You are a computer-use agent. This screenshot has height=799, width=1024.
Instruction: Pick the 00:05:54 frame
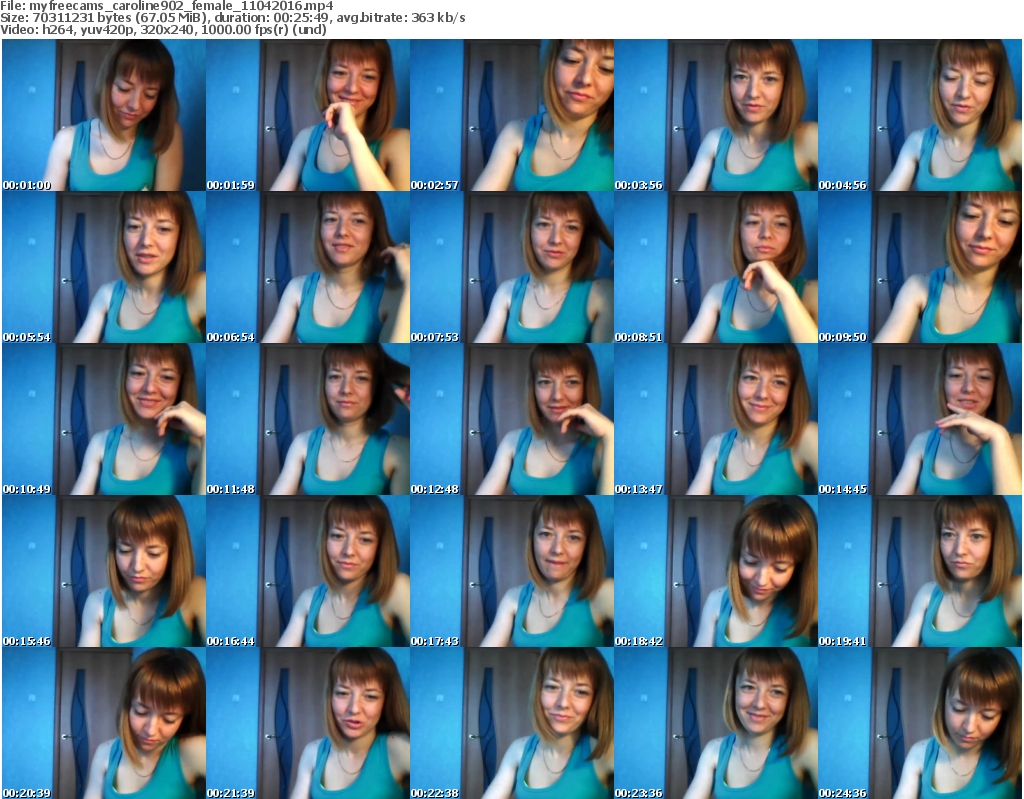pos(104,267)
